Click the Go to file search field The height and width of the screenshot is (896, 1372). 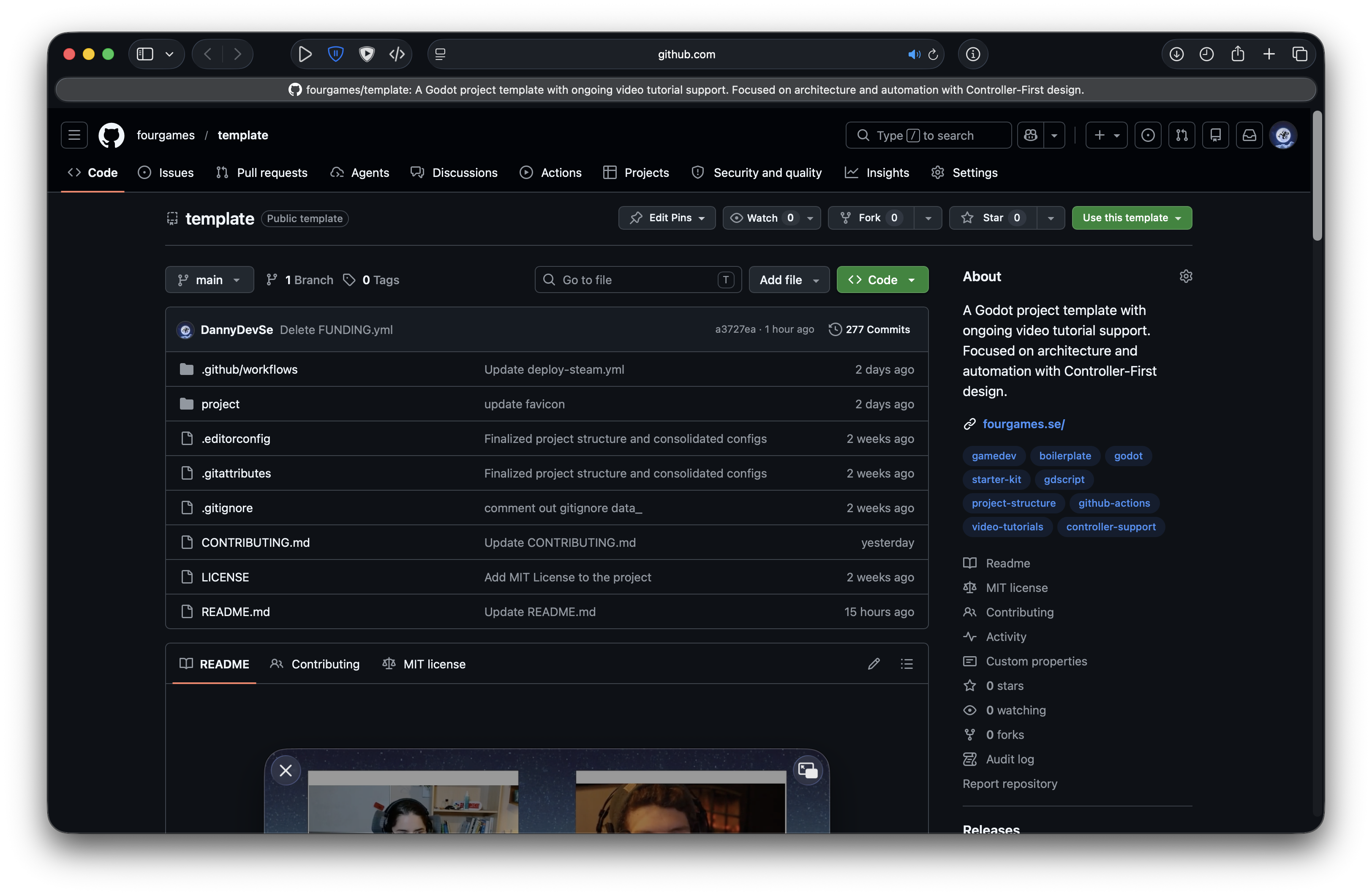pos(638,280)
